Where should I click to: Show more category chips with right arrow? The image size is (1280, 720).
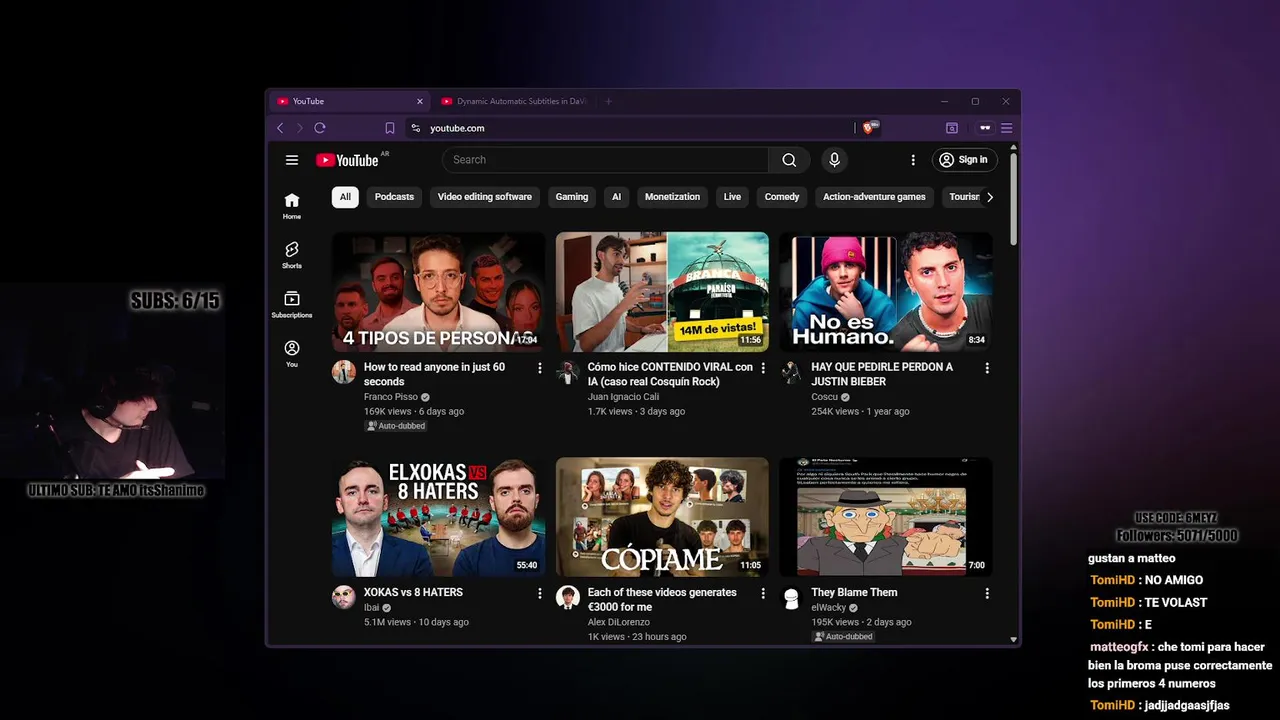point(990,197)
